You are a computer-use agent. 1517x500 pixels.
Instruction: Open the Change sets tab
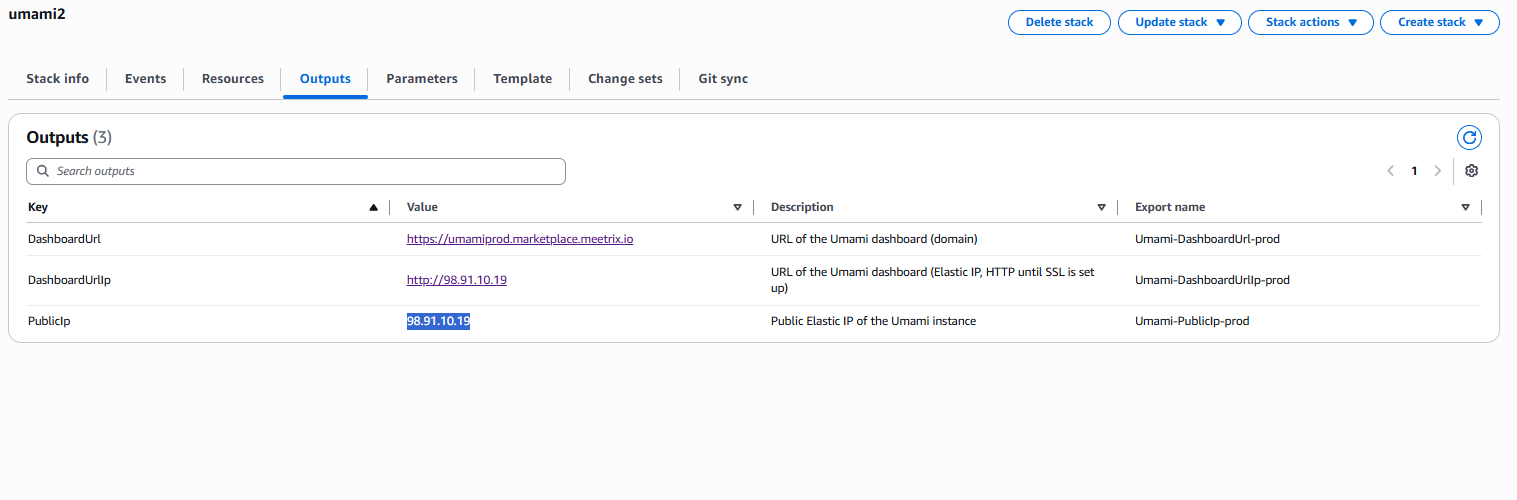point(625,79)
